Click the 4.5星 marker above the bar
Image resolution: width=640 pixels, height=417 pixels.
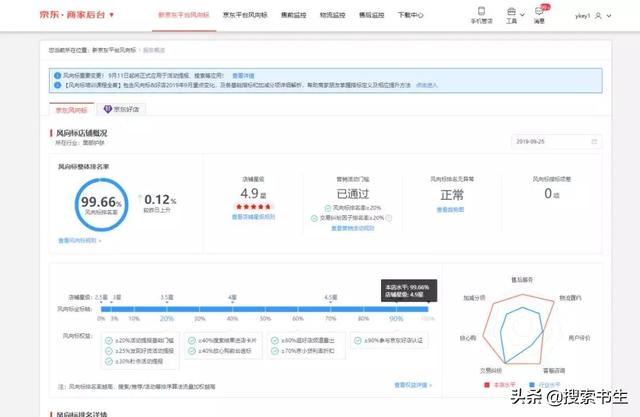click(x=331, y=297)
